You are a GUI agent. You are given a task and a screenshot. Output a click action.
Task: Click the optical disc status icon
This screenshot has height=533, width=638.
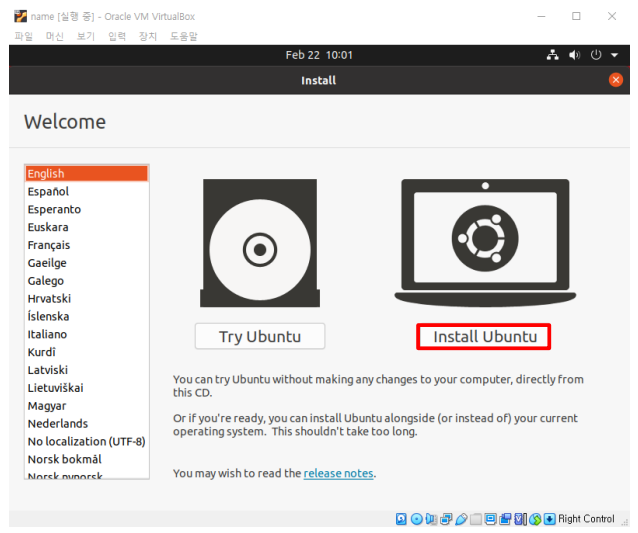[417, 519]
